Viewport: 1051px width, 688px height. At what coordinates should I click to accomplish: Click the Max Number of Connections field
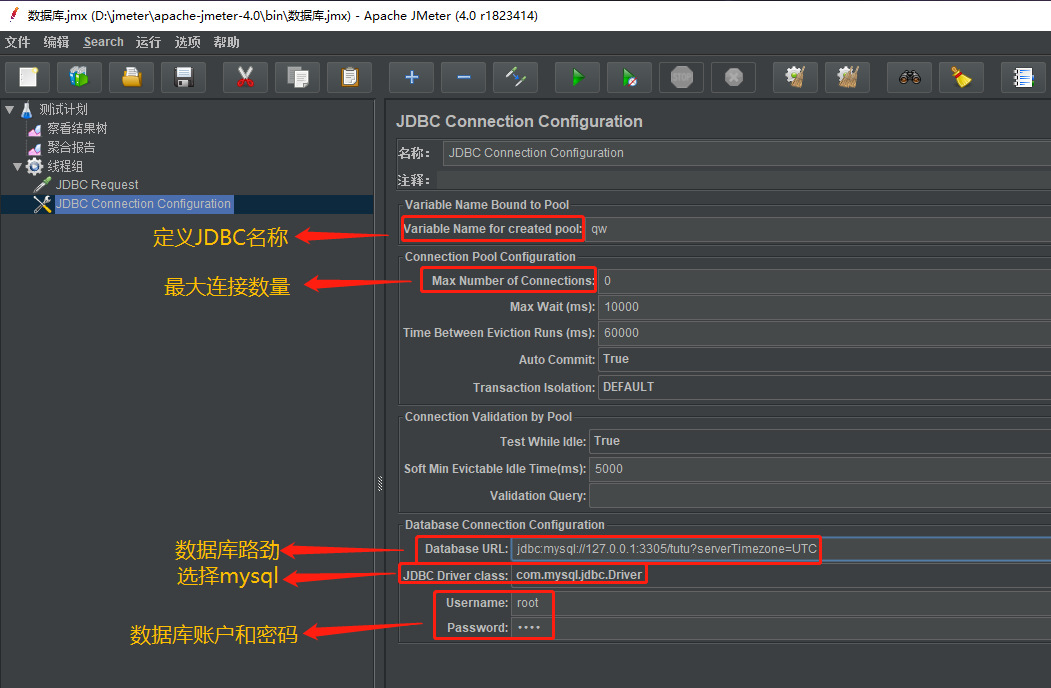point(824,280)
